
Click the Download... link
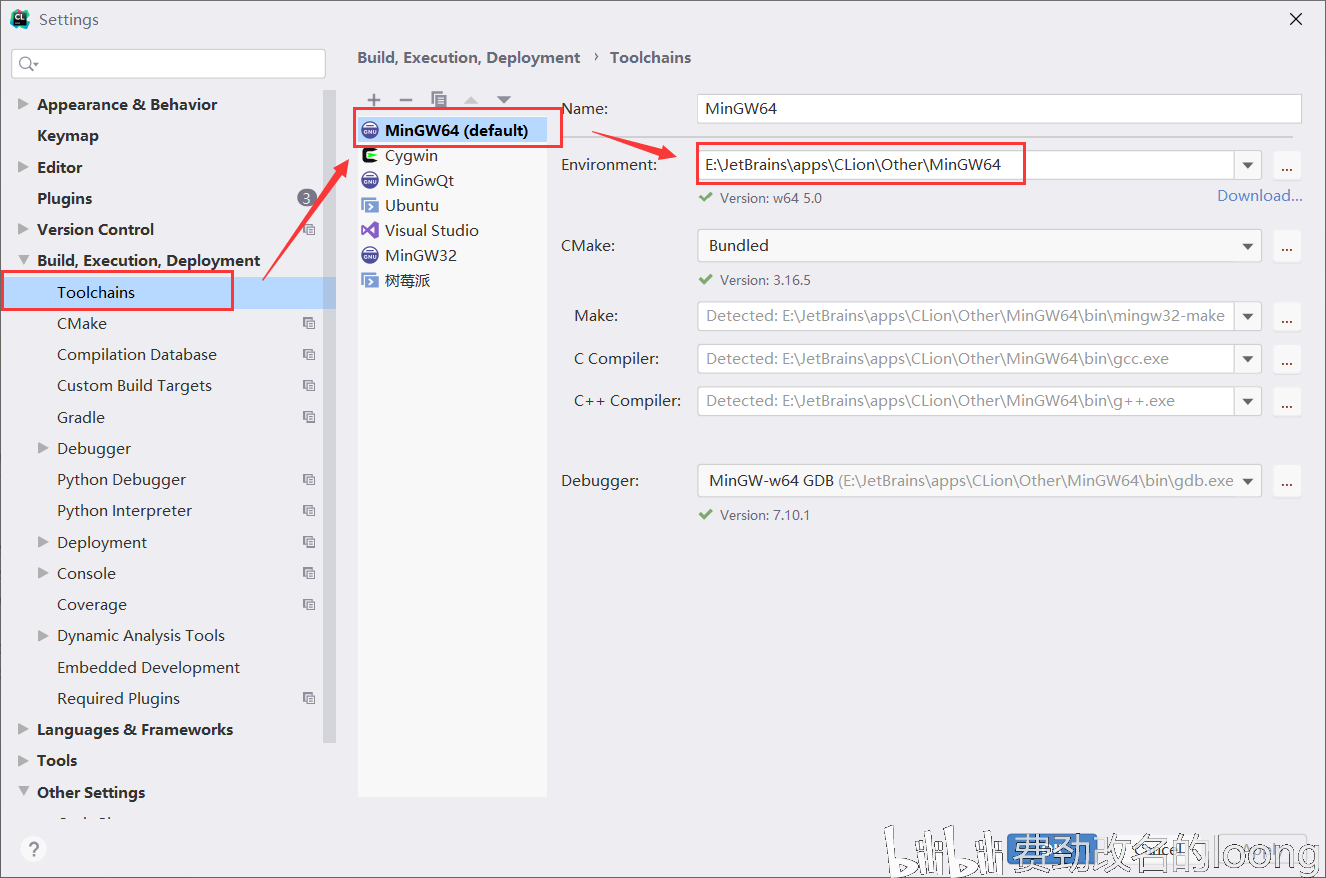(1259, 196)
